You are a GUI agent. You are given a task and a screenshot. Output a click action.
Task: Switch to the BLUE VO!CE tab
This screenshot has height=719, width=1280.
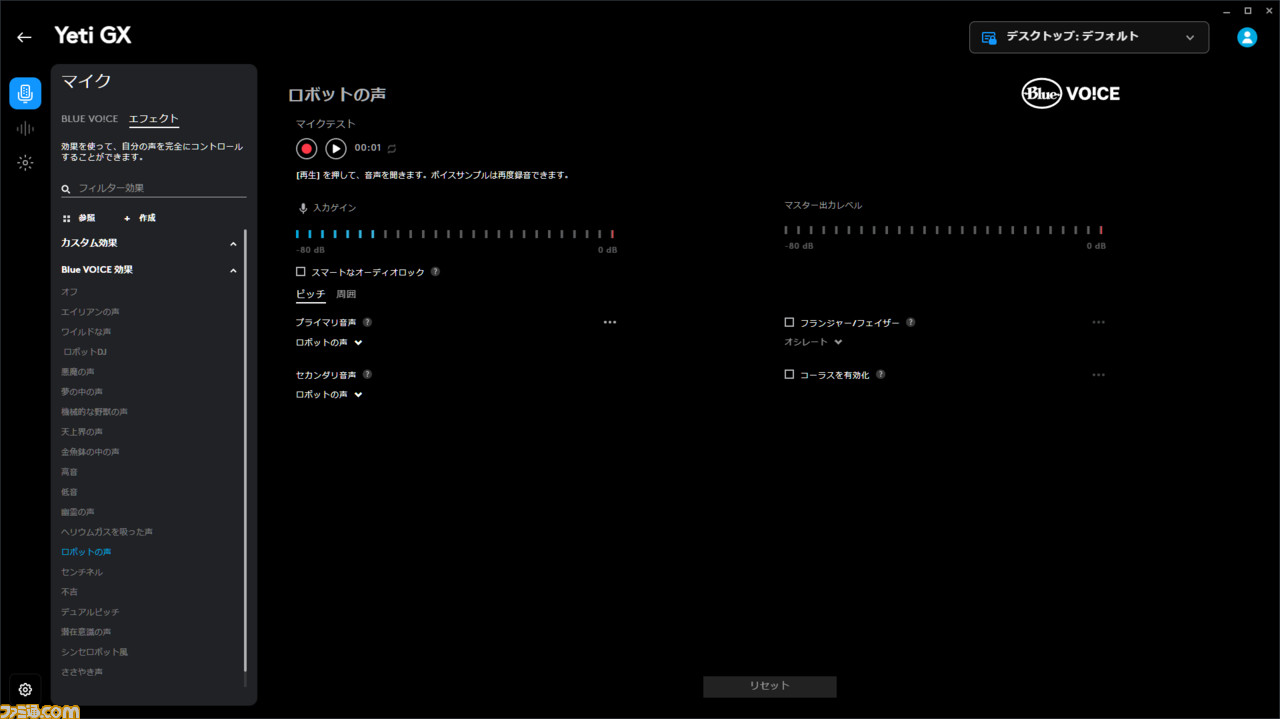pos(89,119)
